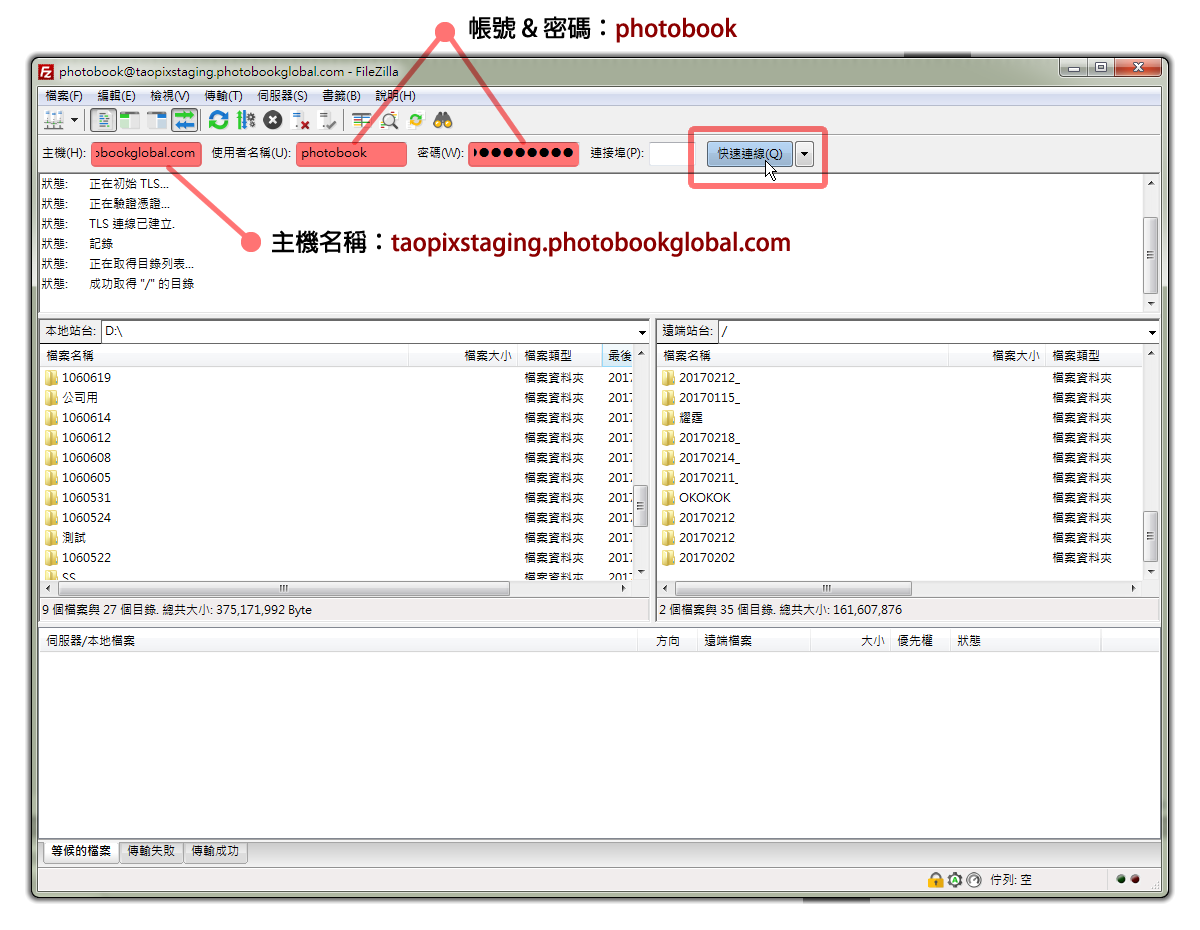
Task: Click the folder icon beside 耀霆
Action: 668,418
